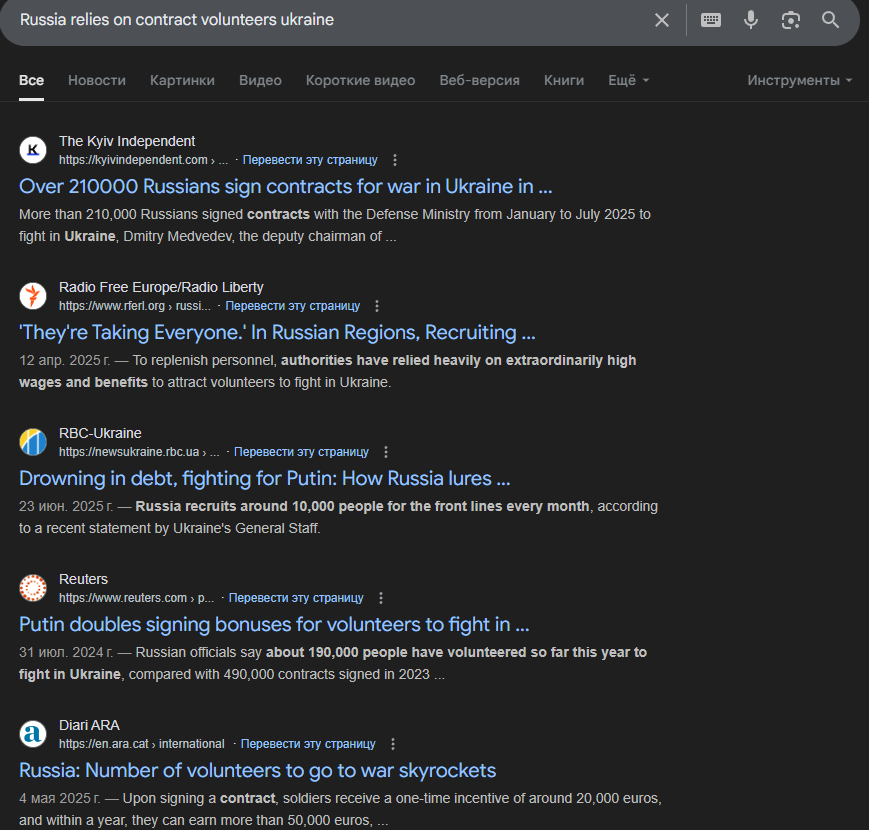The width and height of the screenshot is (869, 830).
Task: Switch to the Веб-версия tab
Action: click(479, 81)
